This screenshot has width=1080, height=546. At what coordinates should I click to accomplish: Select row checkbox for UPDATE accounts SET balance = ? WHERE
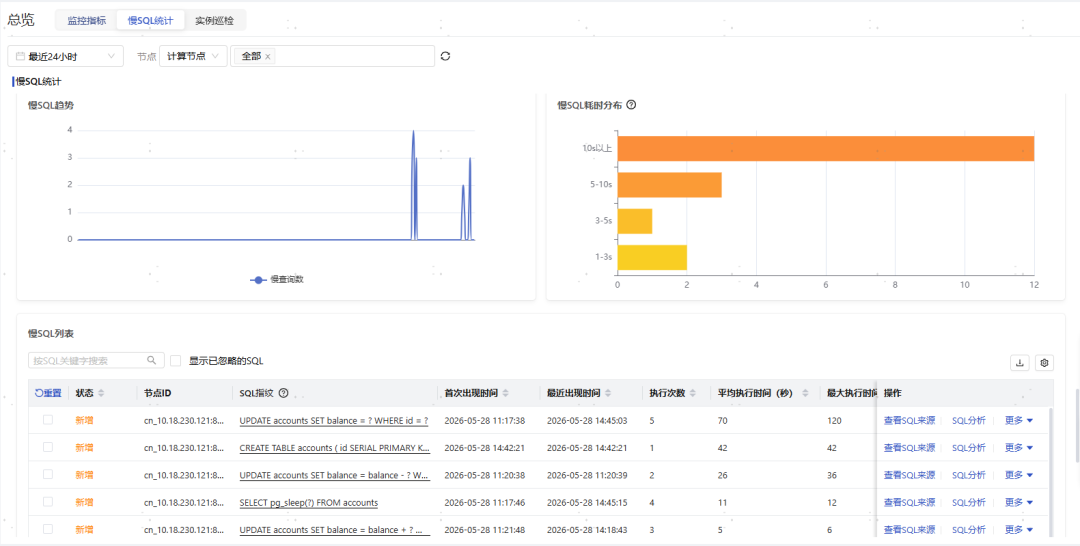[48, 420]
